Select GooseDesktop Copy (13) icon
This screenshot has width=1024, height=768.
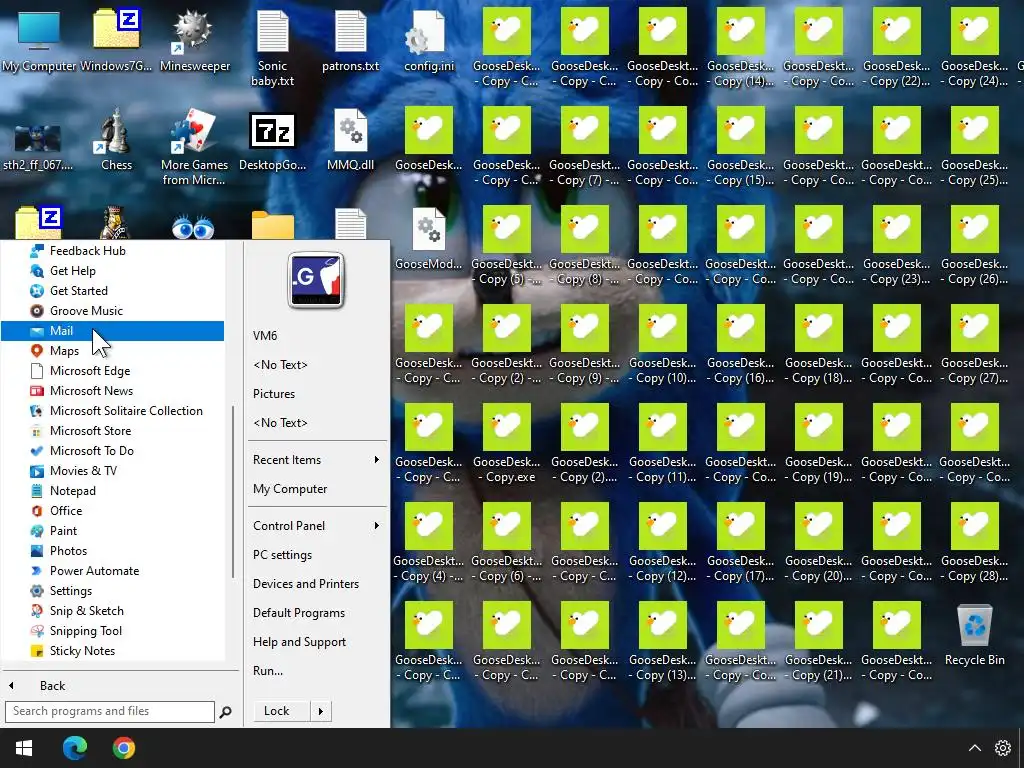pyautogui.click(x=663, y=643)
